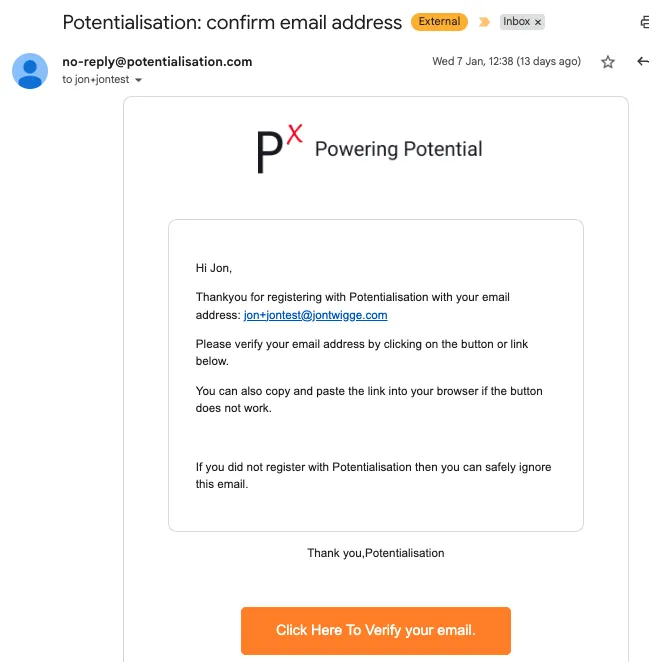Expand recipient details arrow beside jon+jontest
Screen dimensions: 649x662
click(138, 80)
